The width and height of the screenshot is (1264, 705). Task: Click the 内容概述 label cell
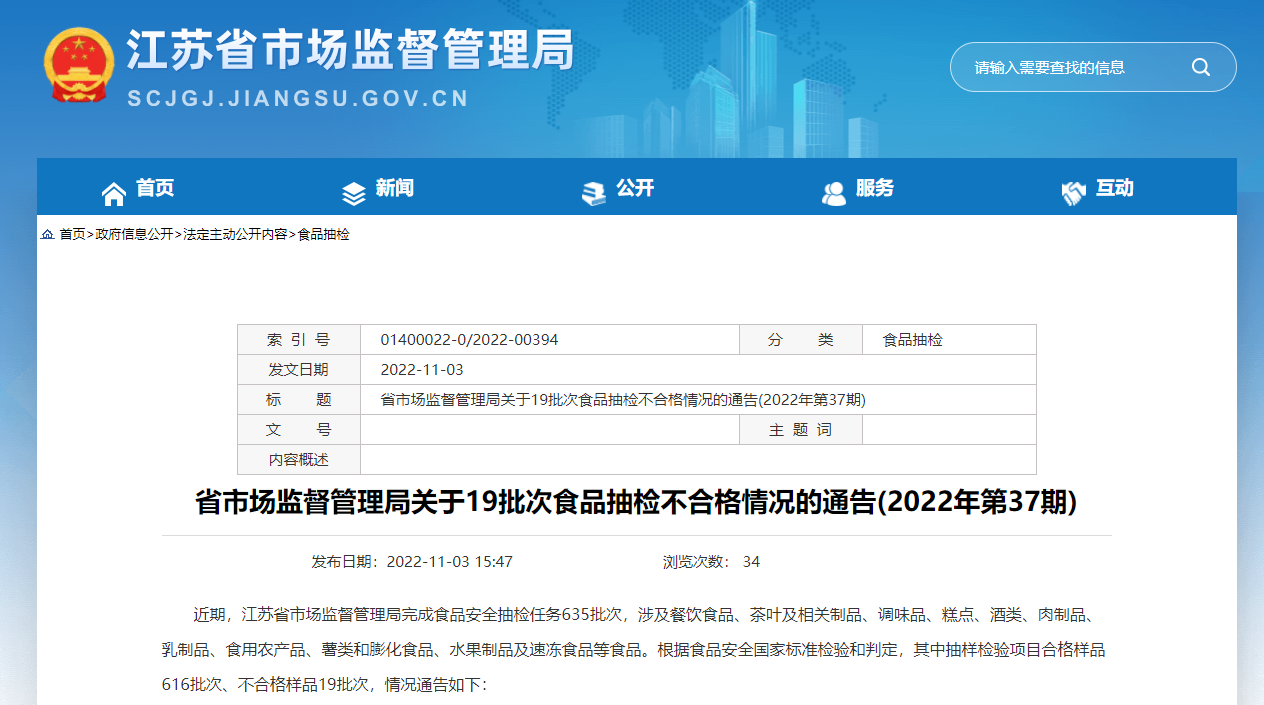pos(299,460)
